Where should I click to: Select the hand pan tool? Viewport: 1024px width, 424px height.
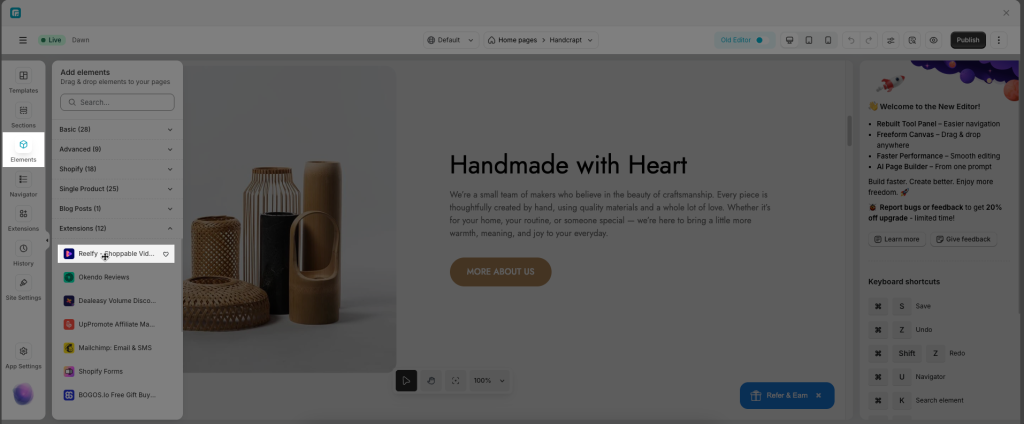431,380
